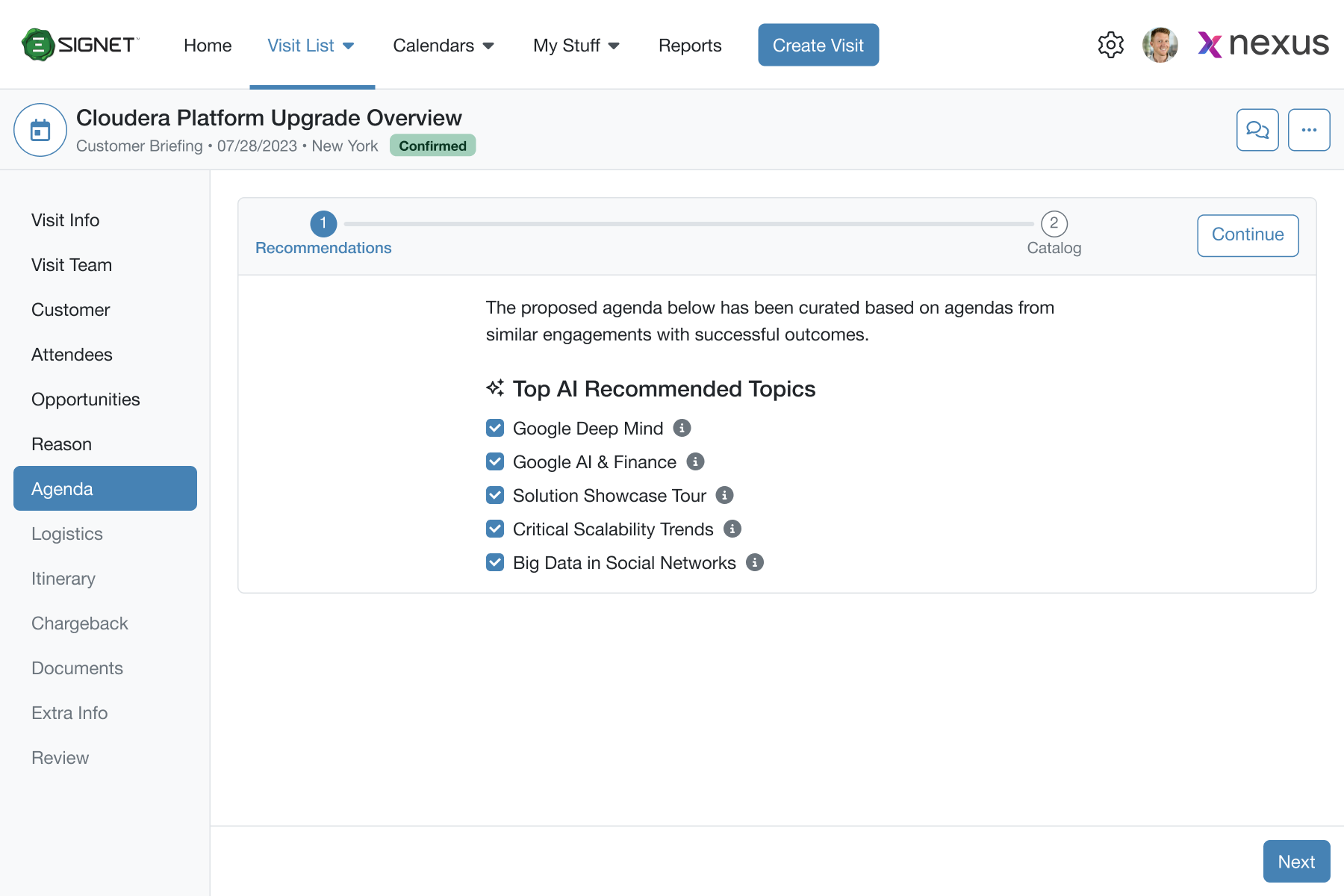Click the AI sparkle icon beside Top AI Recommended Topics

click(495, 388)
